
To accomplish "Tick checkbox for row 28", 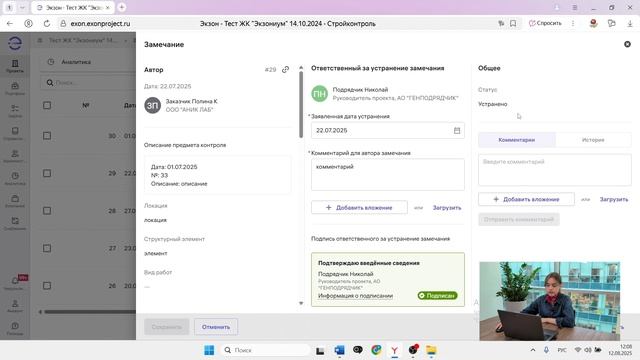I will (47, 211).
